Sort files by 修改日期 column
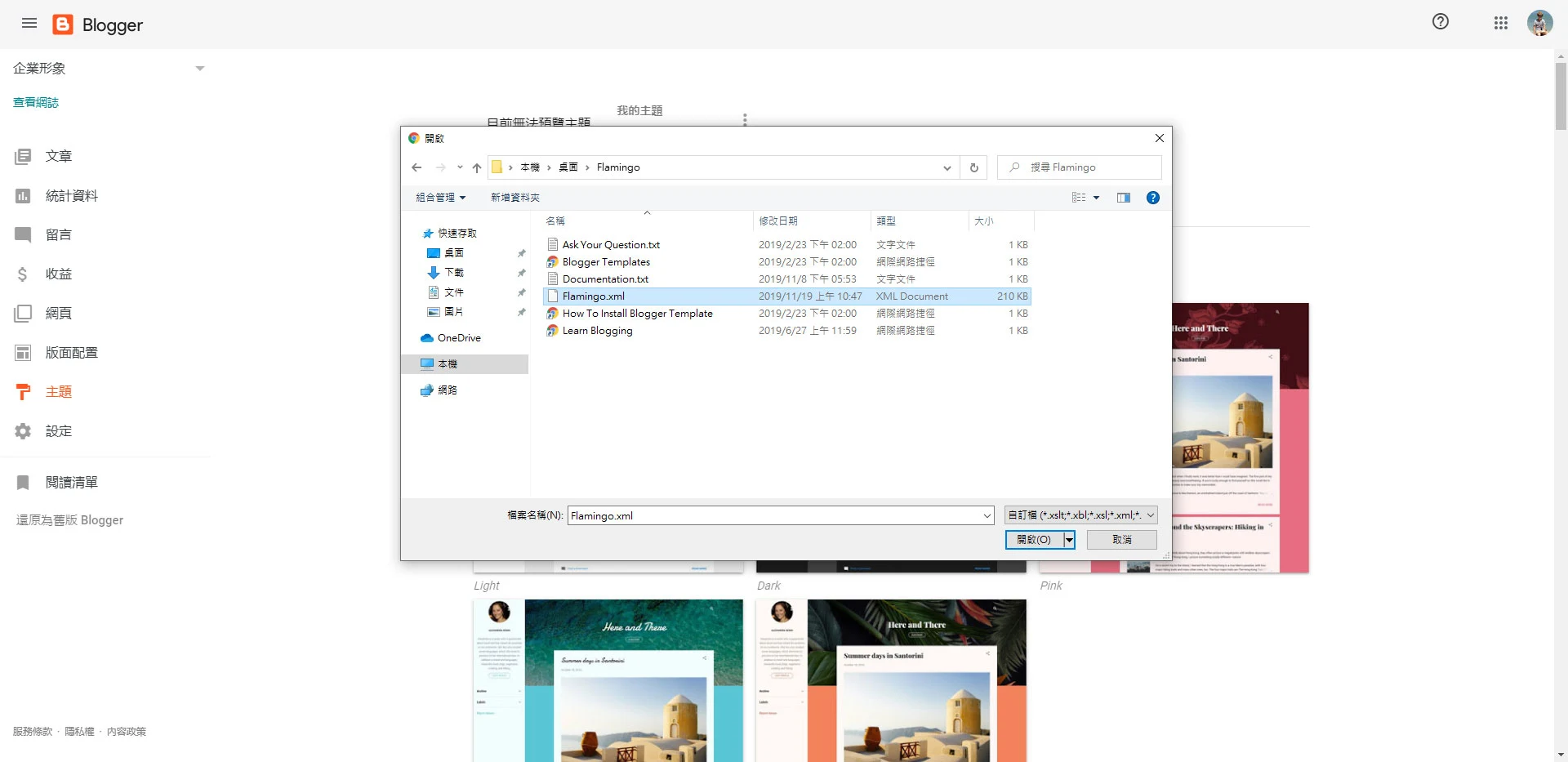Viewport: 1568px width, 762px height. tap(812, 221)
